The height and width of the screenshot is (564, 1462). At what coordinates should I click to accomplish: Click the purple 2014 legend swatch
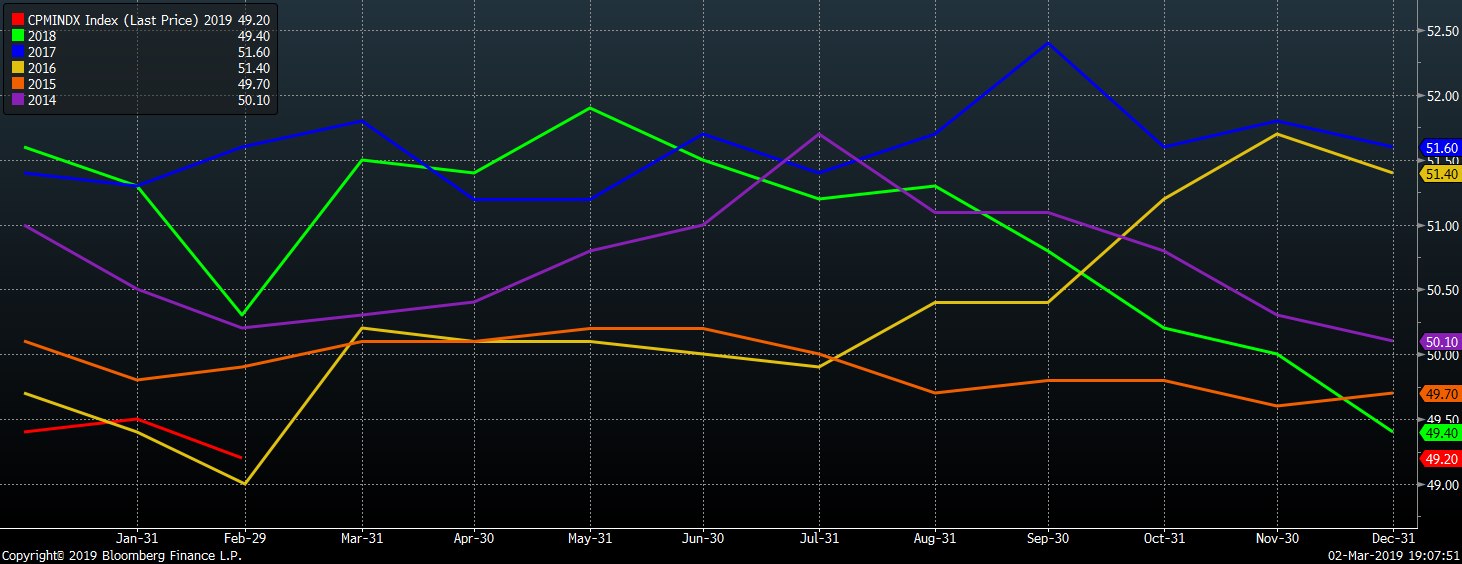pos(17,100)
